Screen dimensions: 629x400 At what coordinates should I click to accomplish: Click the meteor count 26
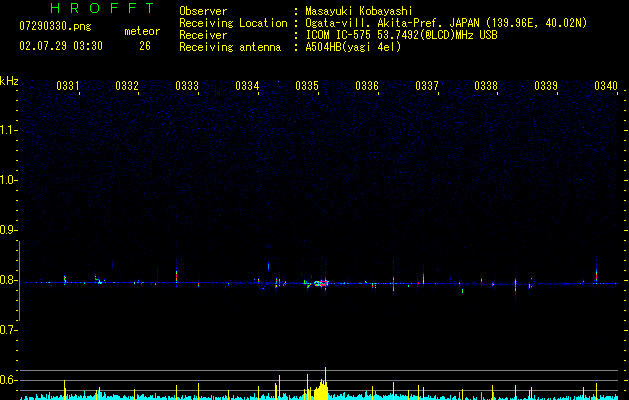tap(145, 46)
